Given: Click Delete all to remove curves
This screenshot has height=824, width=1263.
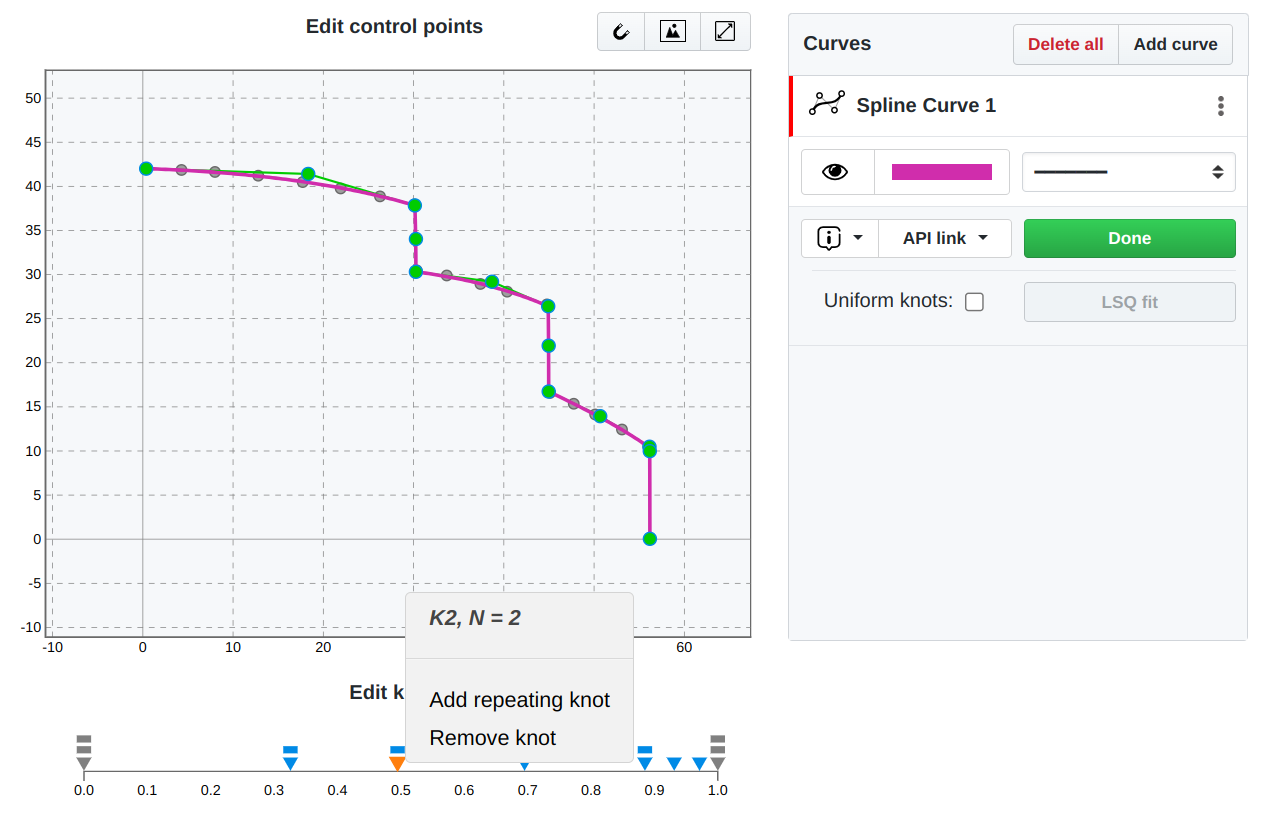Looking at the screenshot, I should point(1064,44).
